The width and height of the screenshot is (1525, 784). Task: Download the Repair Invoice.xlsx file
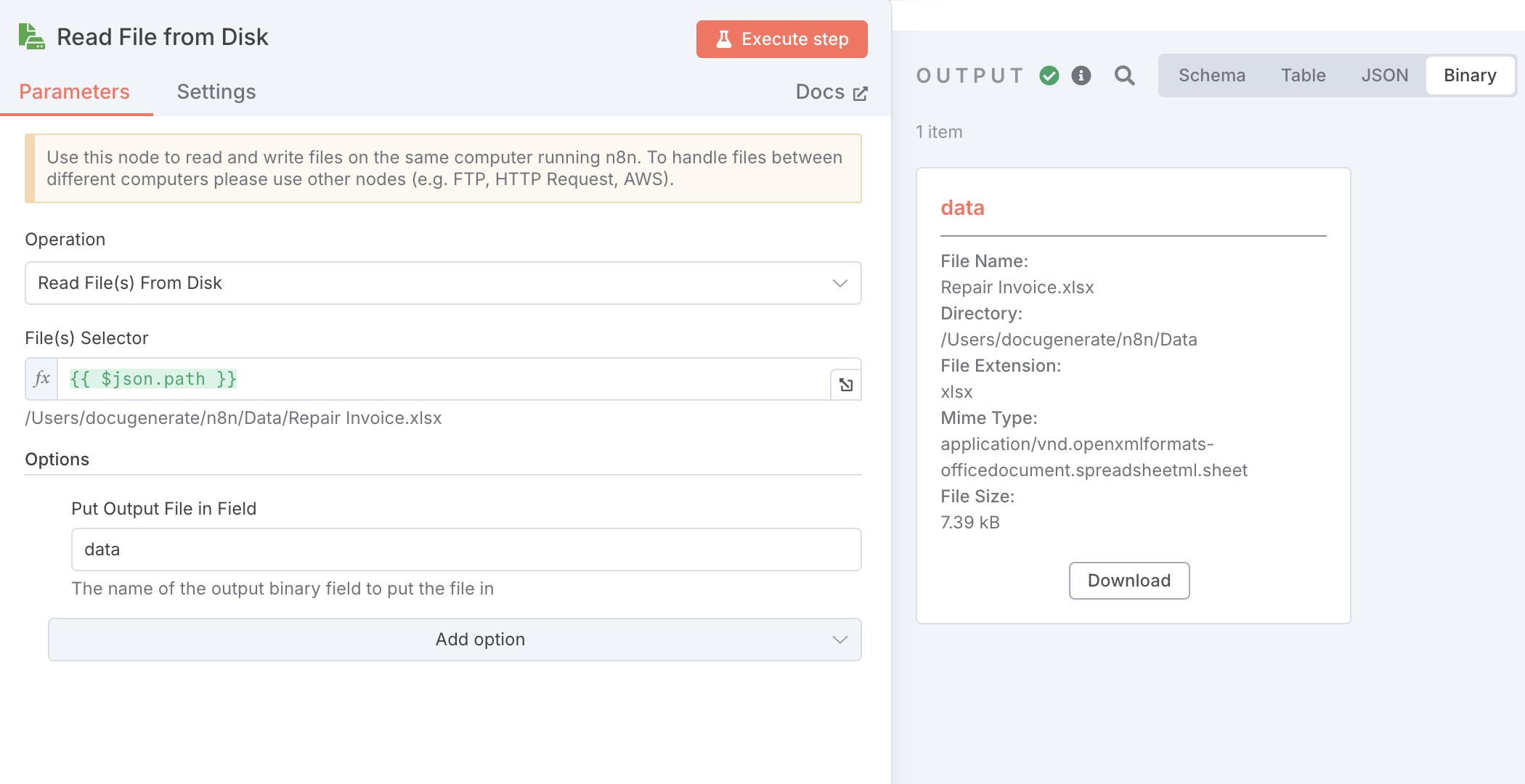click(x=1128, y=581)
